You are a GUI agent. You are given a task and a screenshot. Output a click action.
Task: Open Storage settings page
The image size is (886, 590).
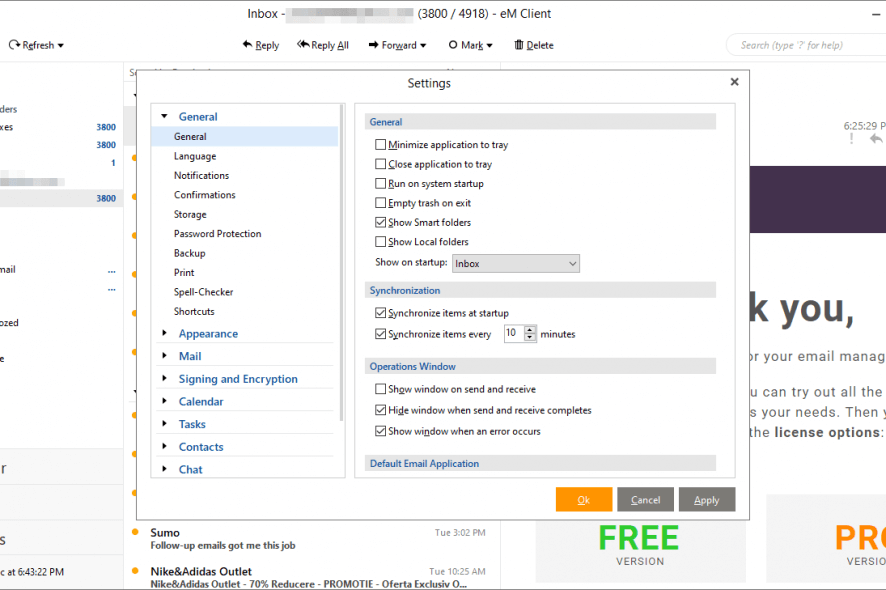tap(190, 215)
